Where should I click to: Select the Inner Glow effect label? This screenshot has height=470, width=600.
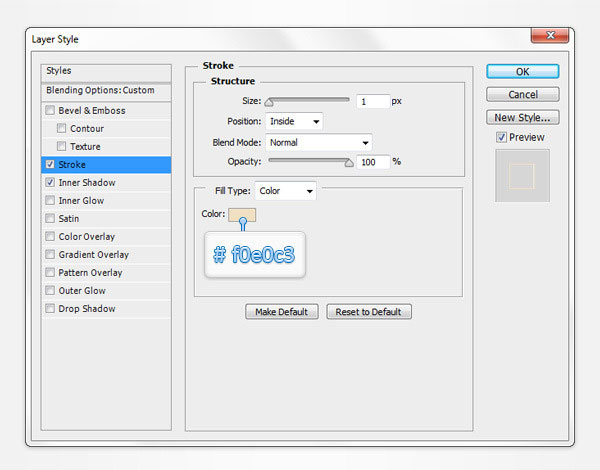[81, 201]
